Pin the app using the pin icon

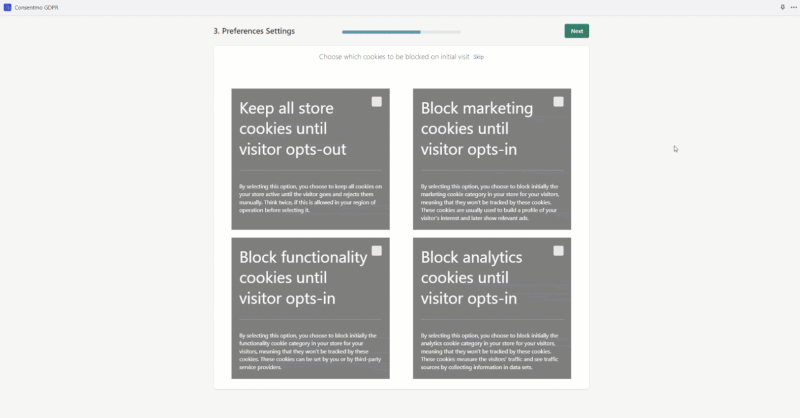(x=782, y=7)
